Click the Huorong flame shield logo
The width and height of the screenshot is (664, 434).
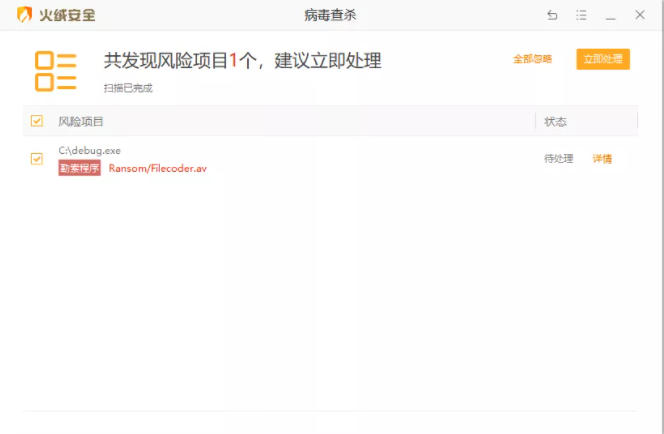23,15
